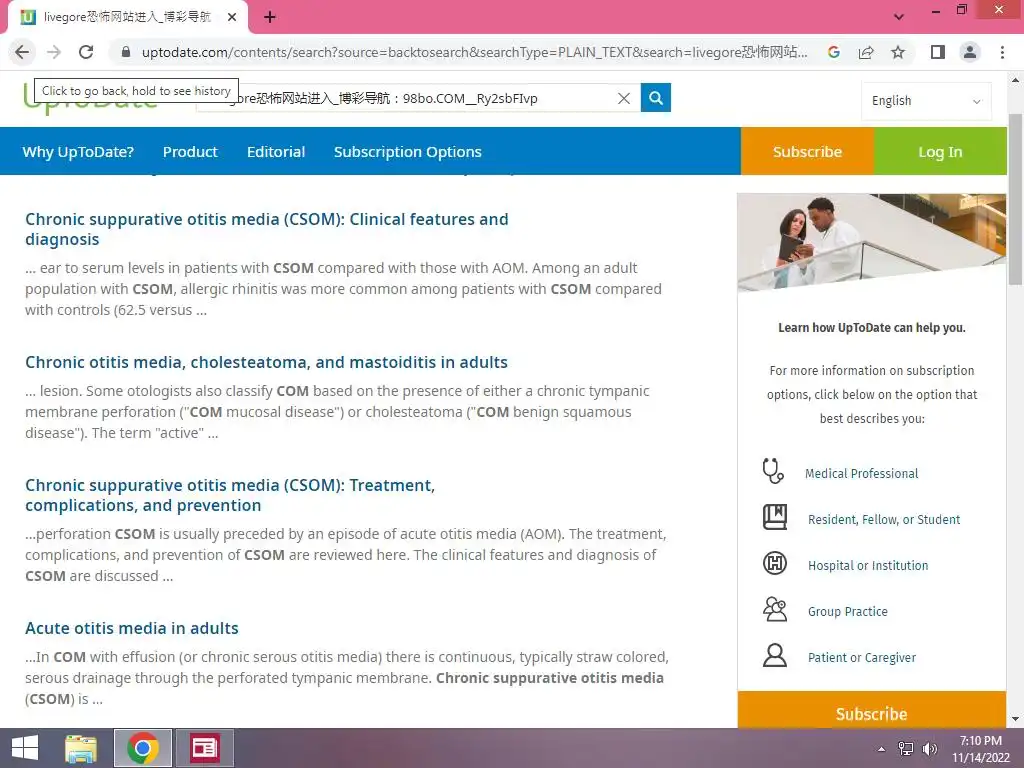Click the Chrome taskbar icon

[x=143, y=748]
